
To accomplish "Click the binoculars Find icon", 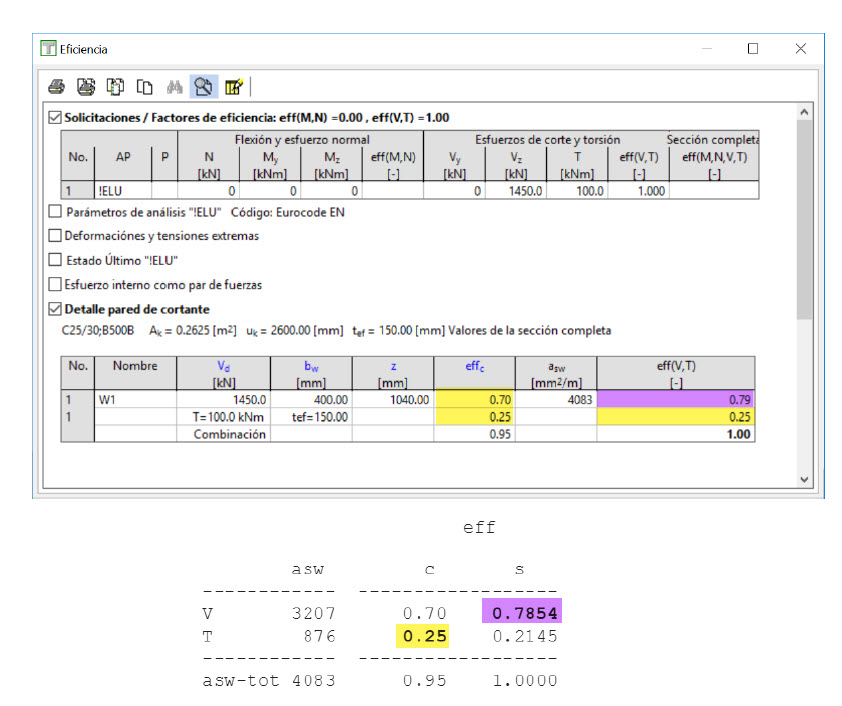I will (174, 87).
